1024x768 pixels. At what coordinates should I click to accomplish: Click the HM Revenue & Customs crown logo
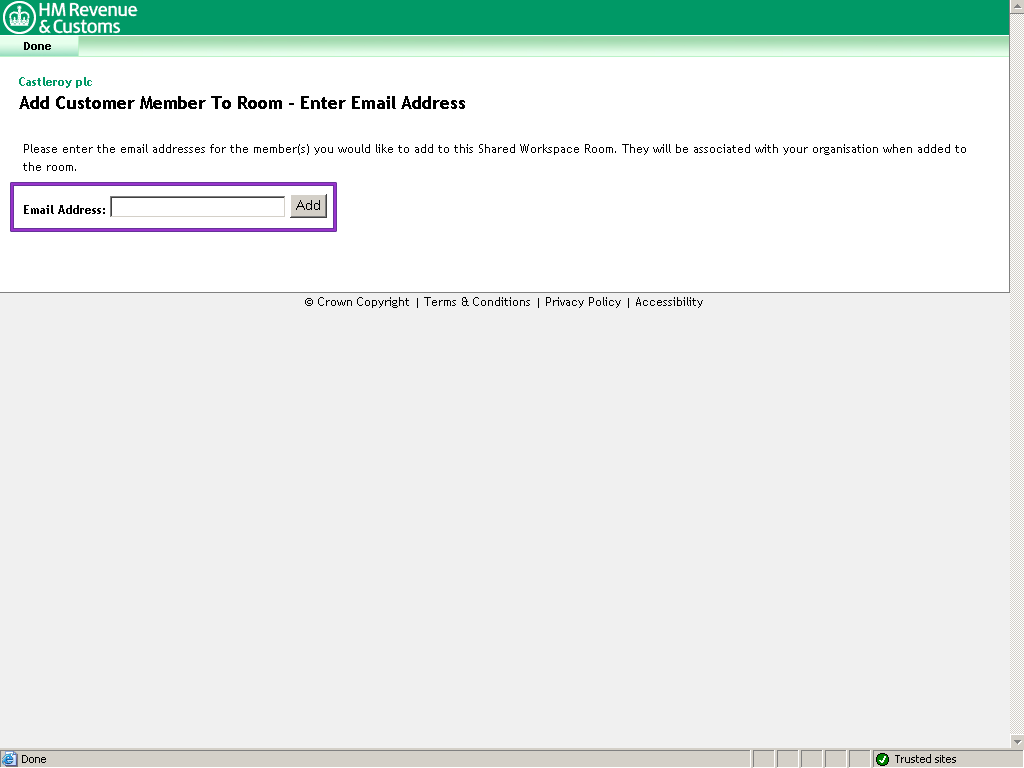point(19,17)
